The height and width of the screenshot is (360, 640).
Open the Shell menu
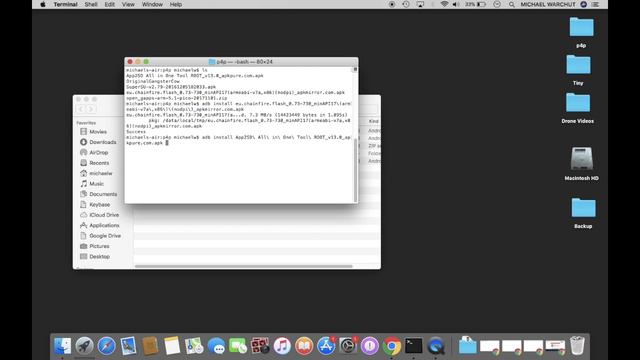(x=91, y=4)
